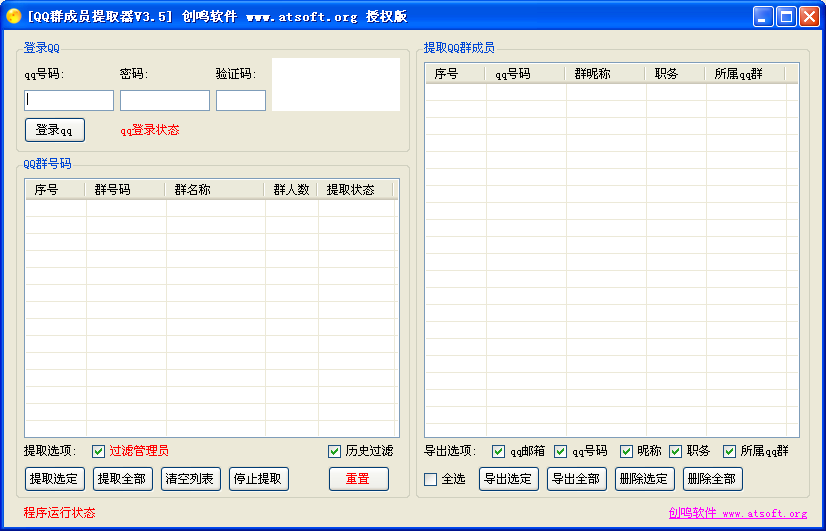This screenshot has width=826, height=531.
Task: Uncheck the qq邮箱 export option
Action: click(498, 451)
